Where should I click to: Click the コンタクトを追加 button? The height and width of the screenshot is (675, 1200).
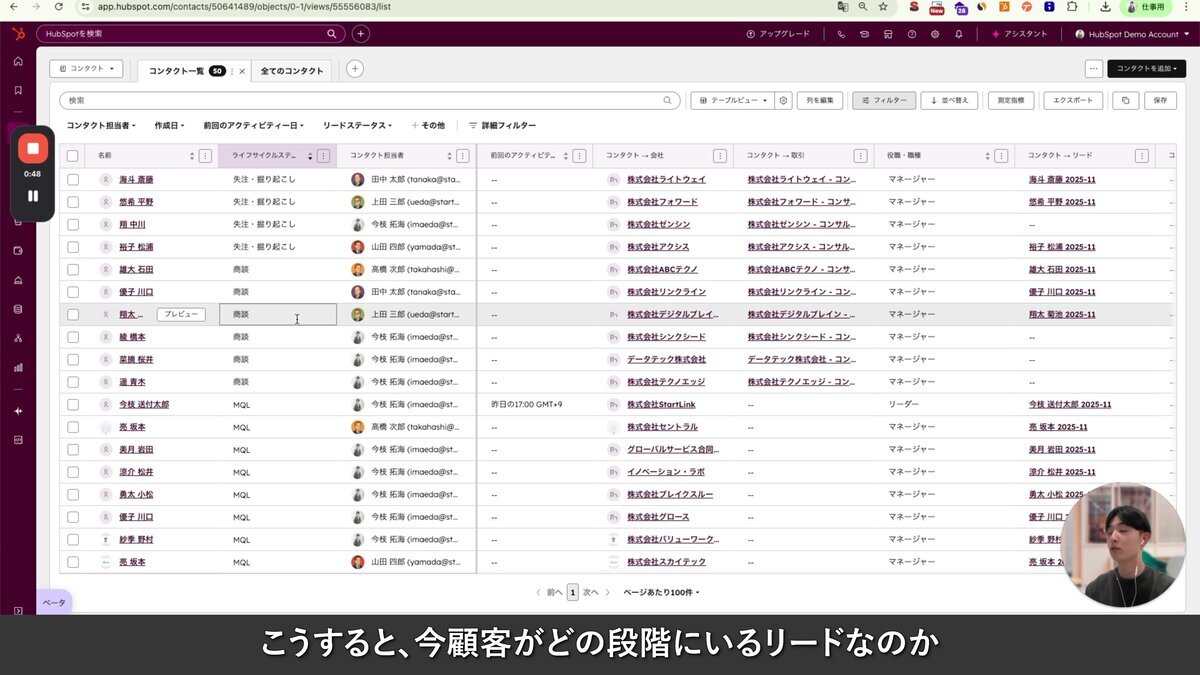click(x=1146, y=68)
